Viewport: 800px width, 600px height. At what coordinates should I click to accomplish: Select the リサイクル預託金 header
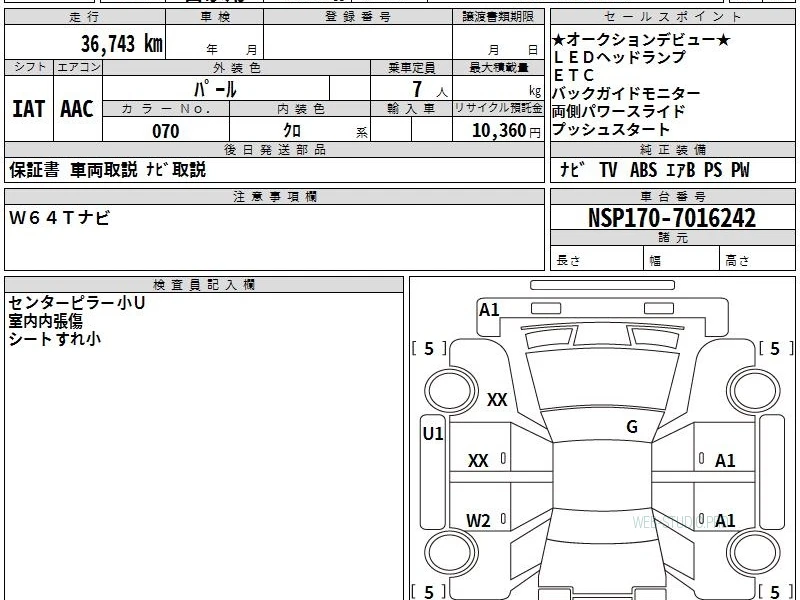[x=498, y=109]
